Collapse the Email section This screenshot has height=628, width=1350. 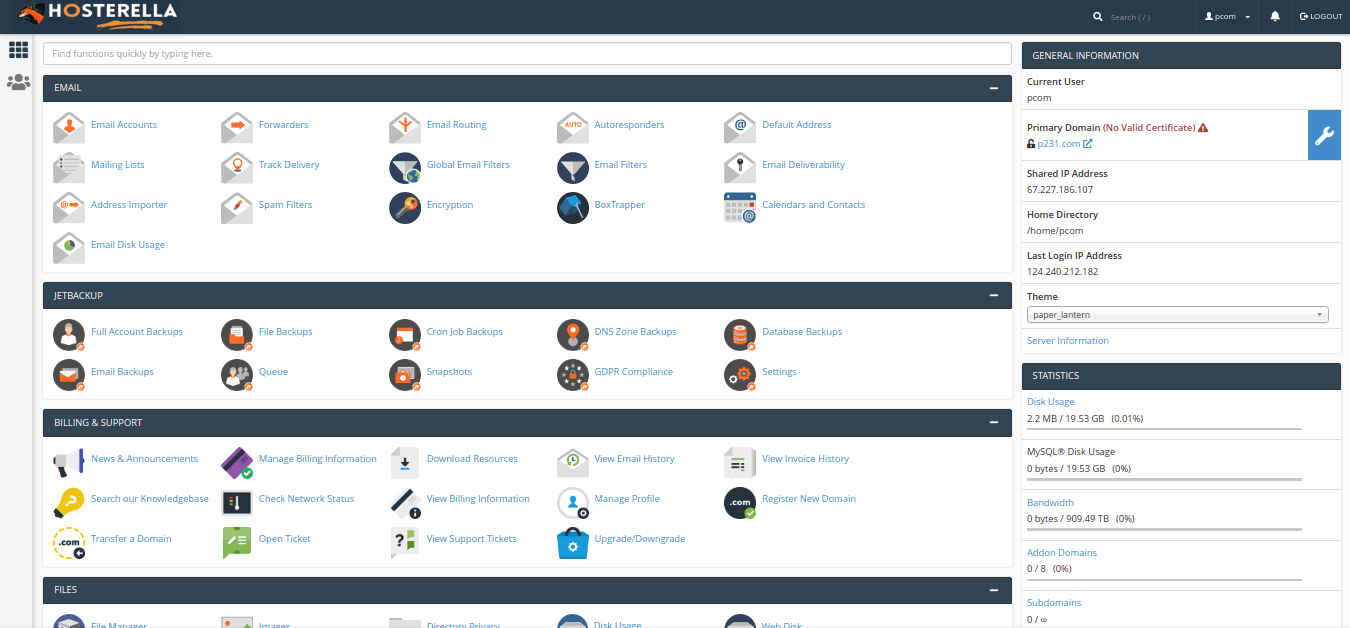pyautogui.click(x=993, y=88)
